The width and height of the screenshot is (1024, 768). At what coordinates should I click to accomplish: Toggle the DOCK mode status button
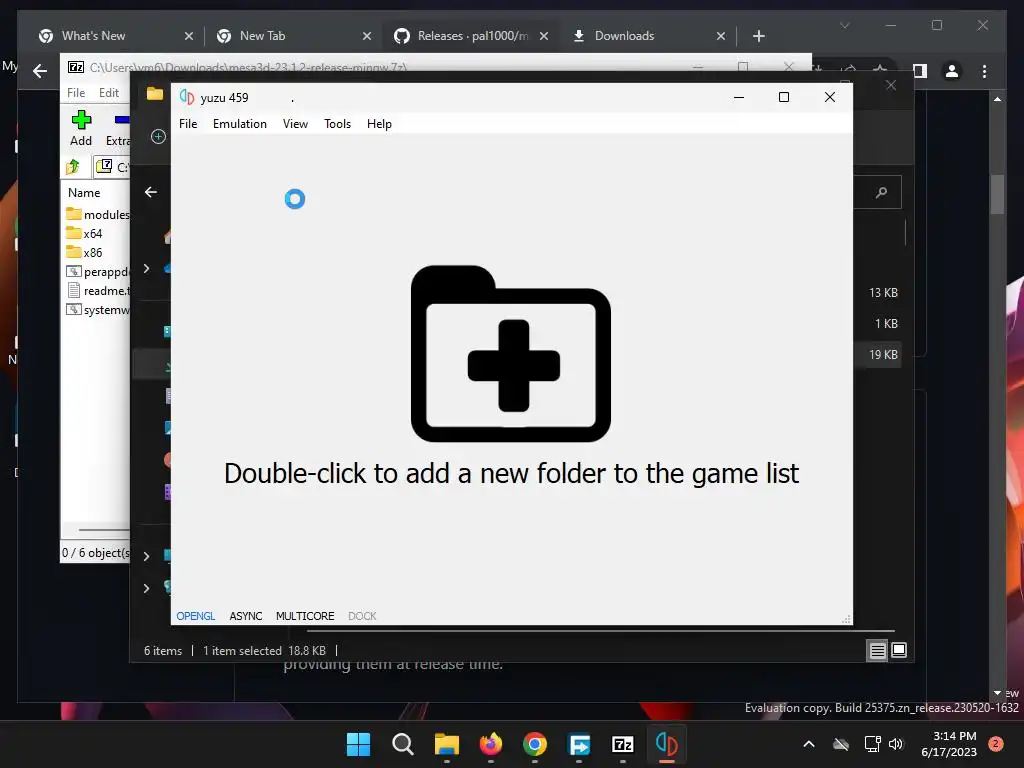[x=362, y=616]
